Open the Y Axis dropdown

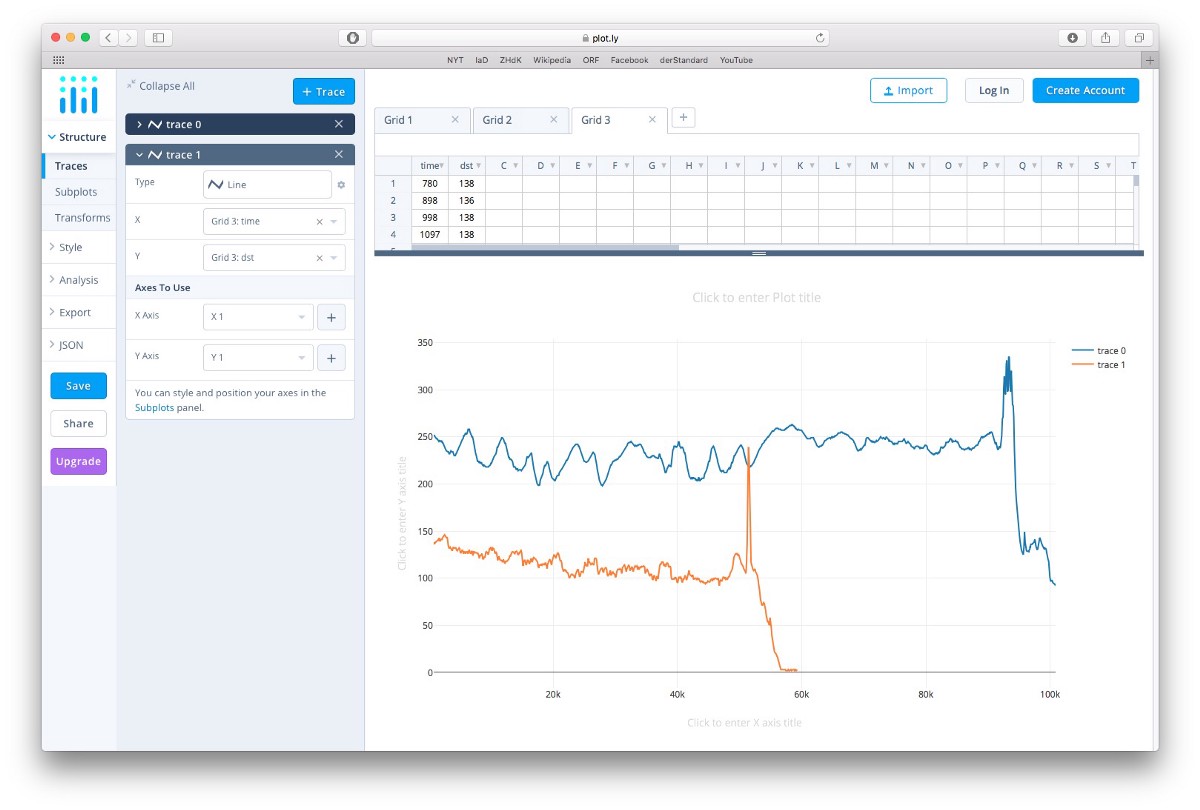tap(258, 358)
